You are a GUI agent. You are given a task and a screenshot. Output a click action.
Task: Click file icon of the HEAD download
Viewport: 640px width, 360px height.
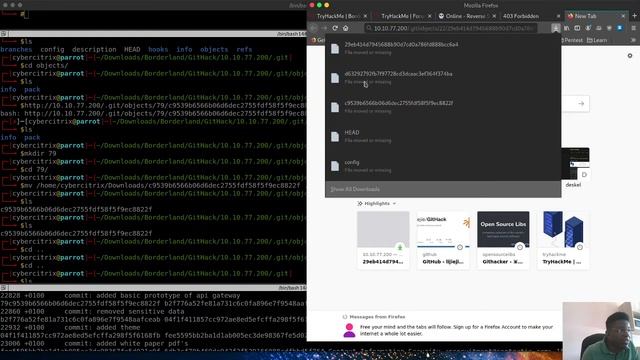click(x=335, y=136)
